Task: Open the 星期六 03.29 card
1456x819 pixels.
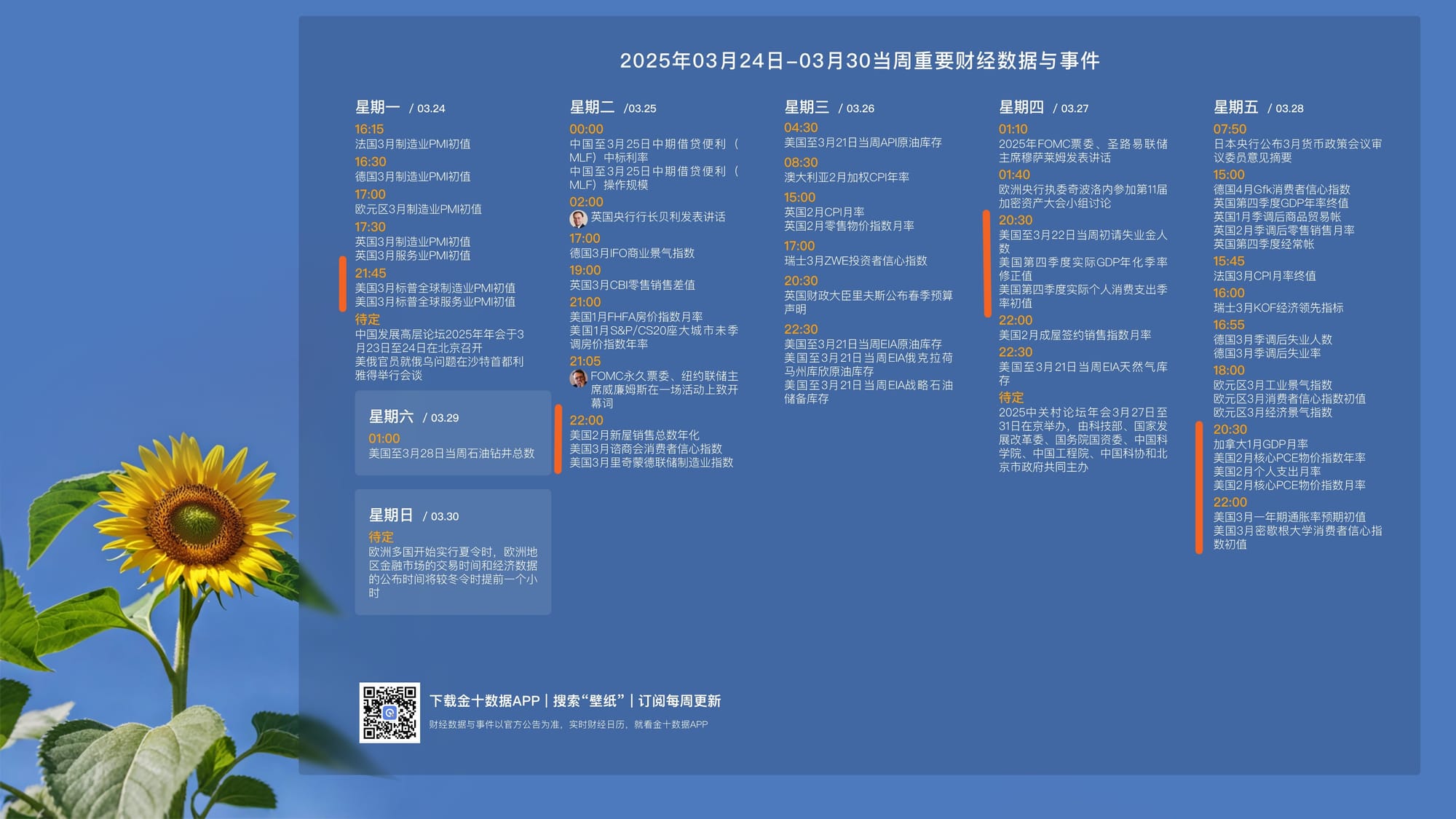Action: point(453,433)
